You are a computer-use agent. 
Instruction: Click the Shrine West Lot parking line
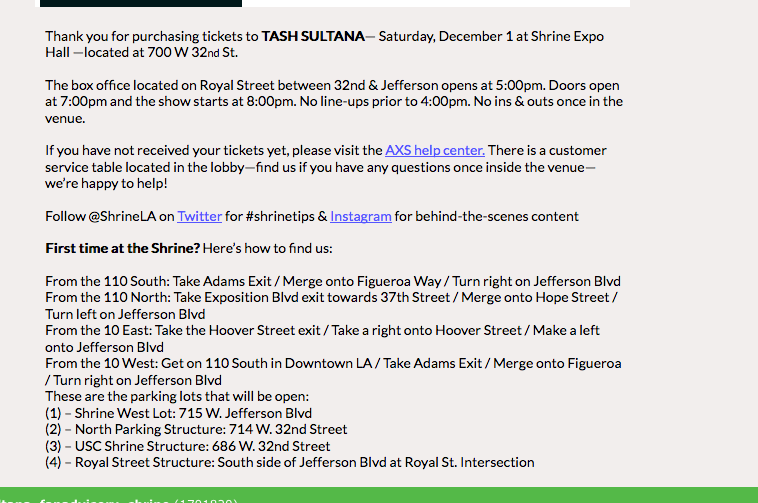point(178,413)
